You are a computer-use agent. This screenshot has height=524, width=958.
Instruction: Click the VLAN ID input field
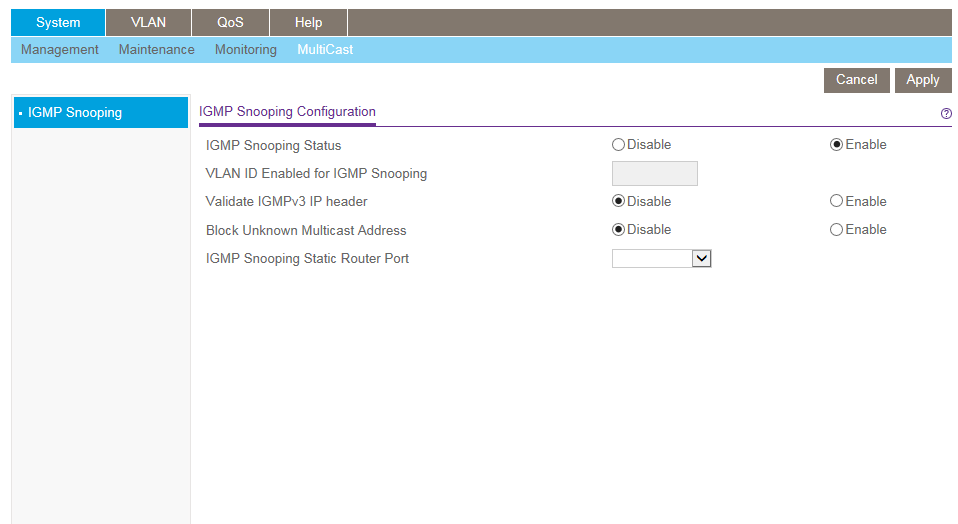(654, 174)
